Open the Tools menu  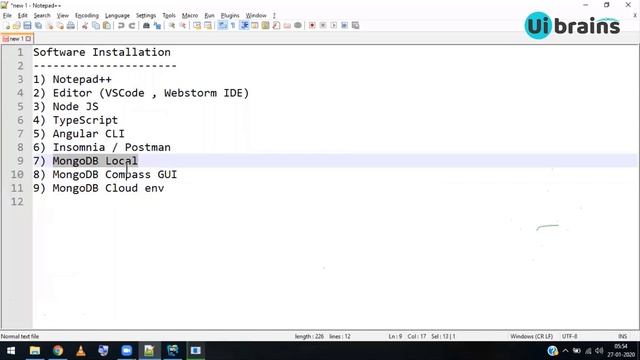[169, 15]
